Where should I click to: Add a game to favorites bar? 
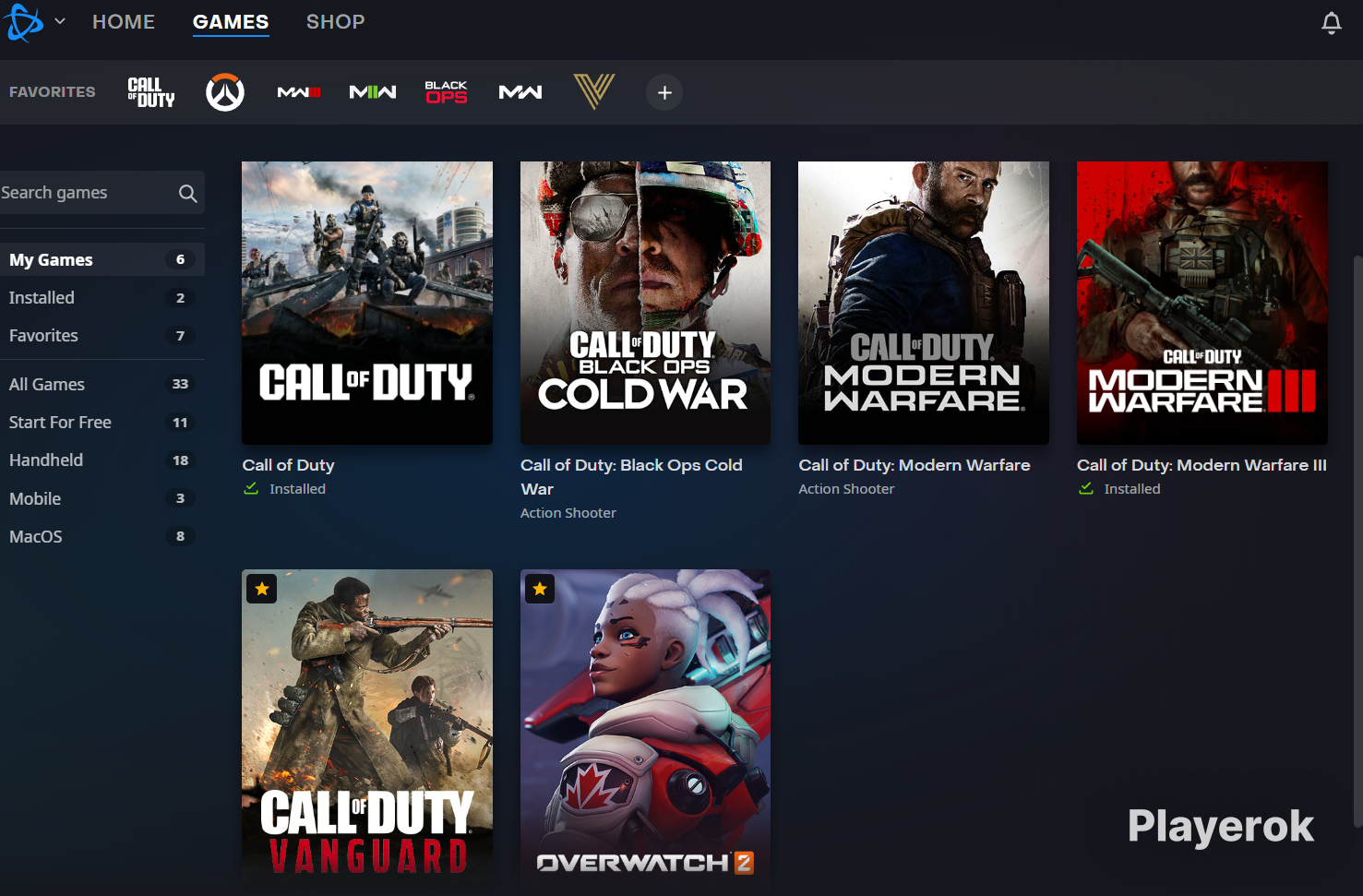pyautogui.click(x=664, y=92)
